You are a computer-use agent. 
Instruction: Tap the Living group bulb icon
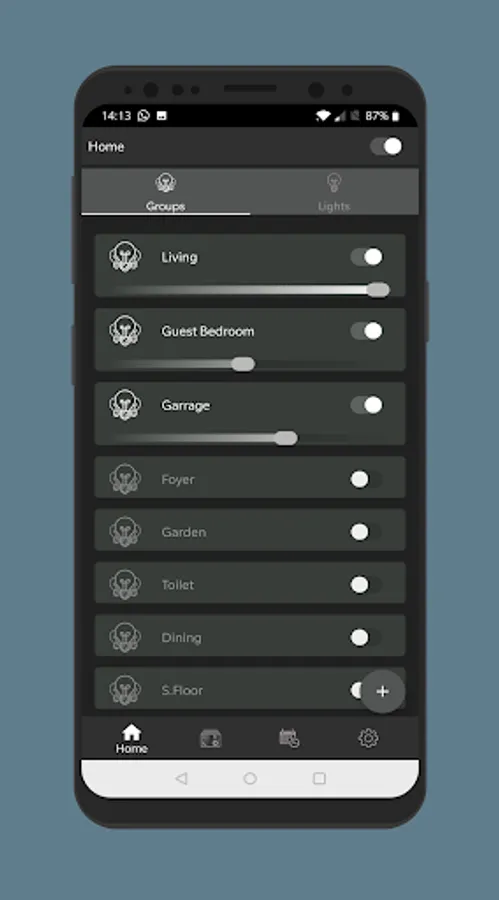pyautogui.click(x=125, y=257)
